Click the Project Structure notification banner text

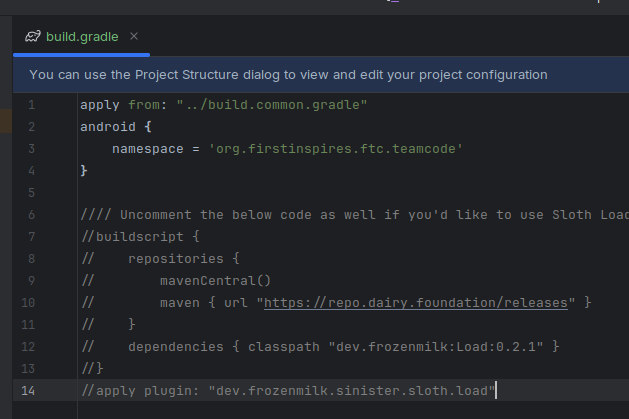tap(288, 75)
